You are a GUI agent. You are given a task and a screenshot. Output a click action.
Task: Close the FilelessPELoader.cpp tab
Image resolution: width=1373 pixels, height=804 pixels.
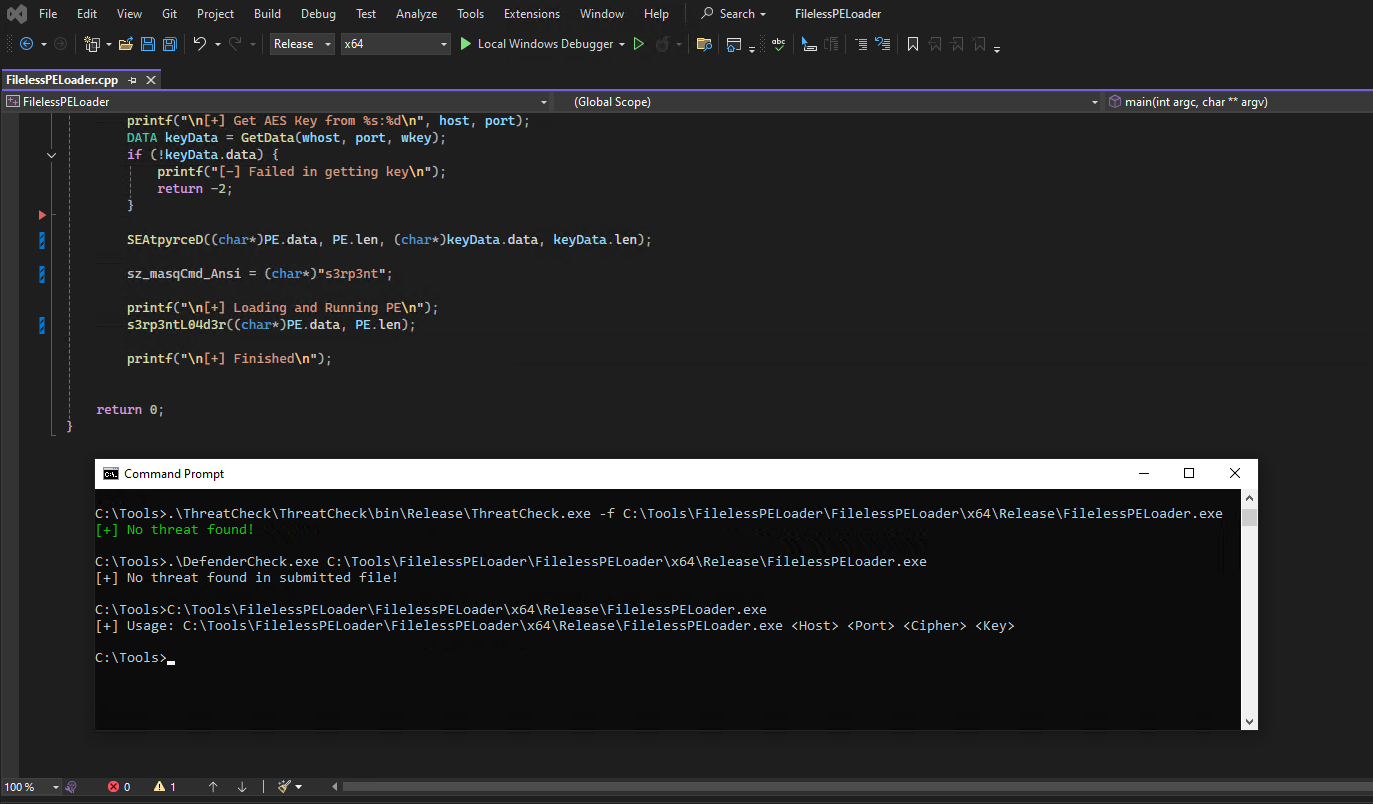151,80
